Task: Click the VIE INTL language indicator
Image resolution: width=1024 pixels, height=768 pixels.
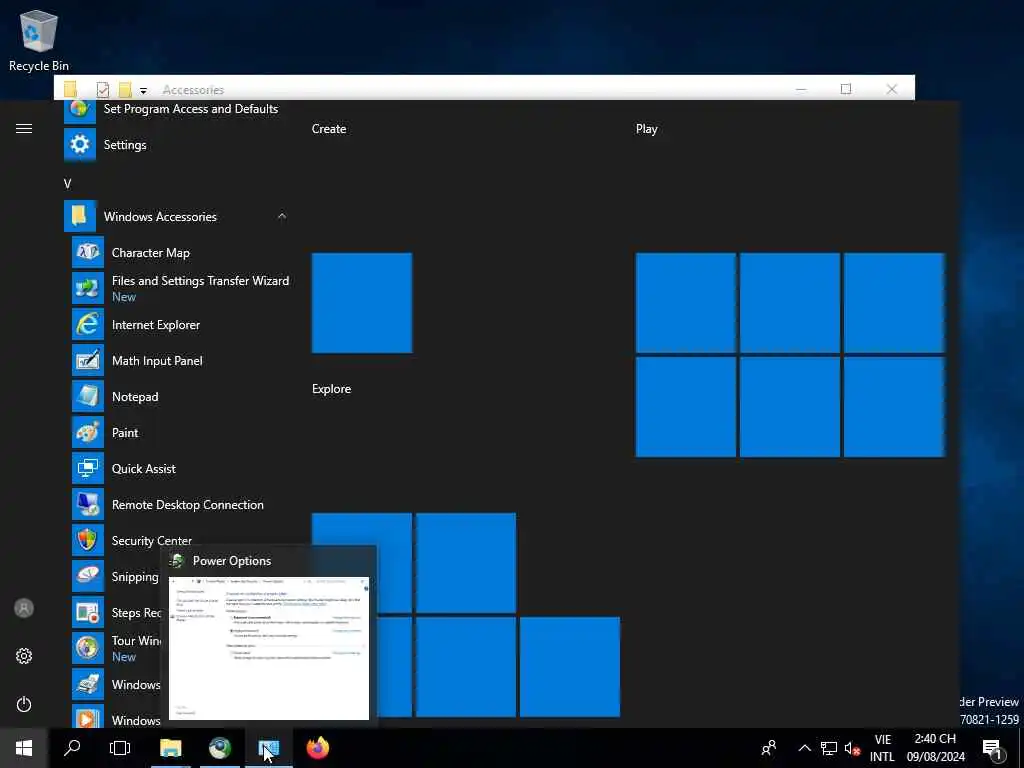Action: pyautogui.click(x=882, y=748)
